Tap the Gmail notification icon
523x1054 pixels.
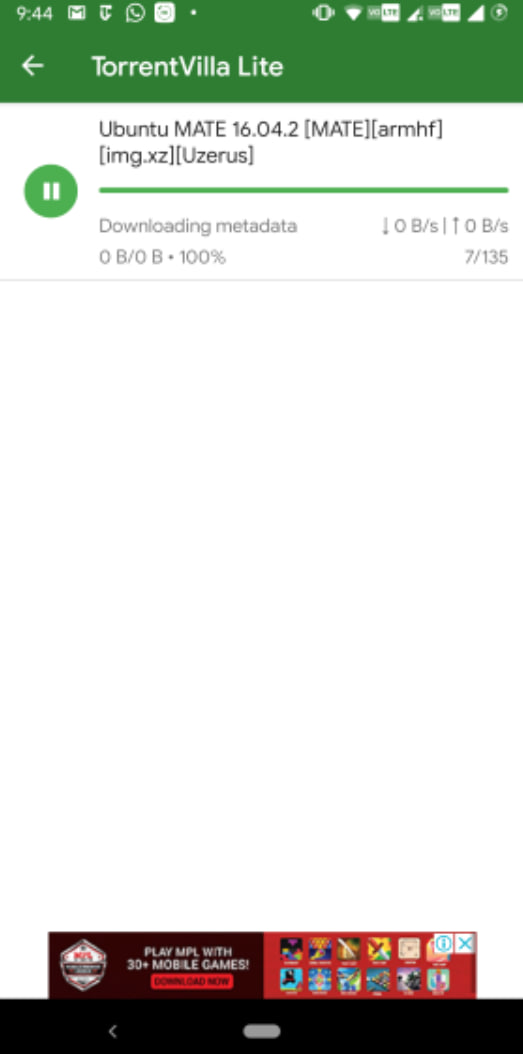coord(77,13)
